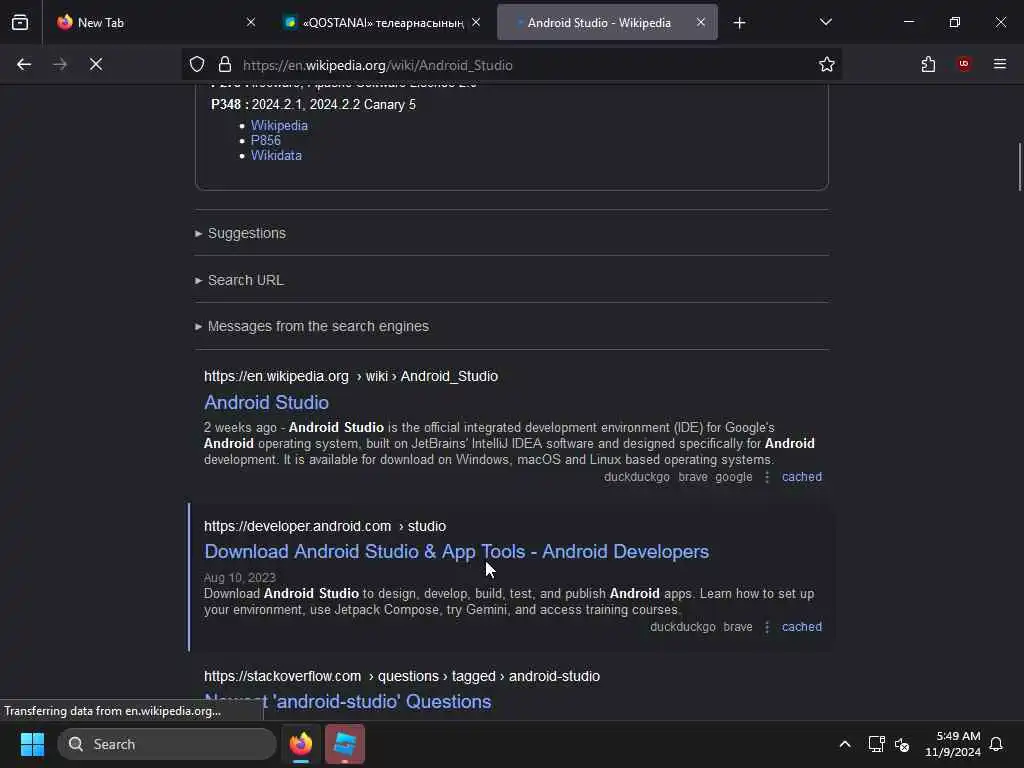This screenshot has width=1024, height=768.
Task: Expand Messages from the search engines
Action: click(312, 326)
